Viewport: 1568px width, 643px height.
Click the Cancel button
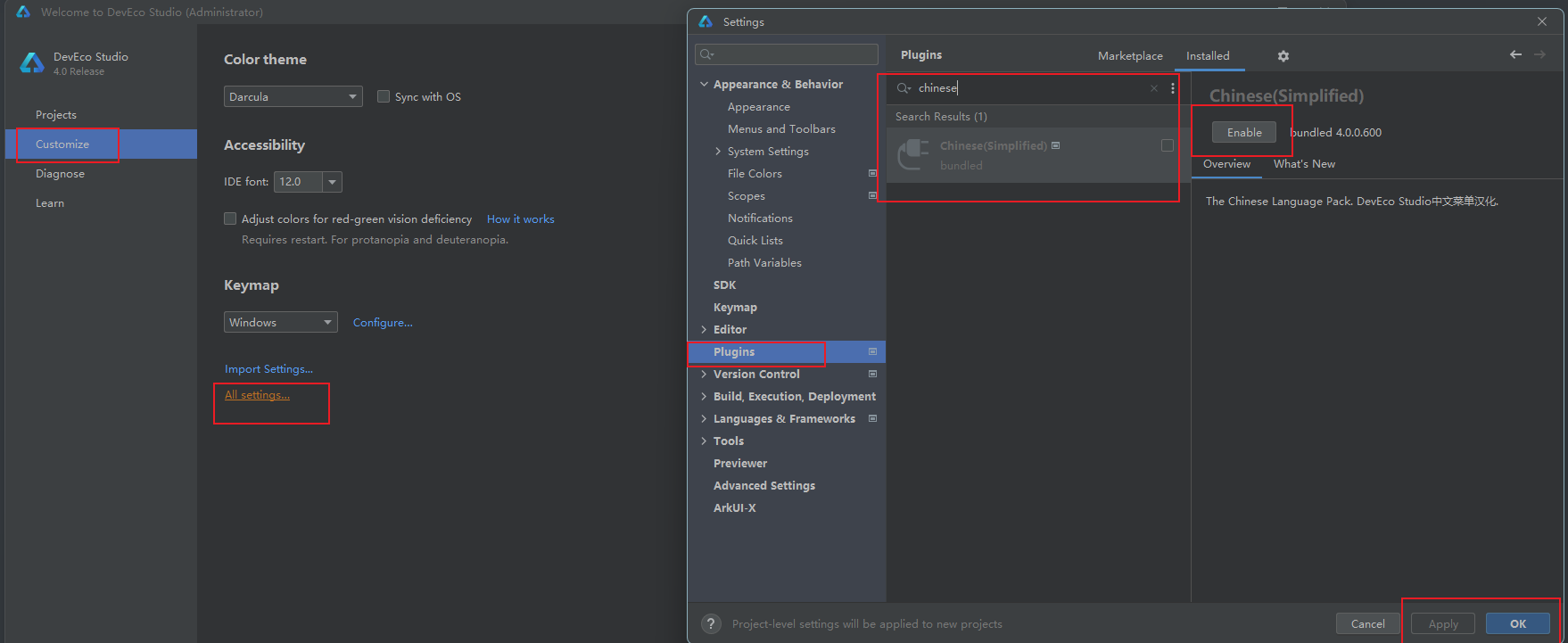(1368, 623)
